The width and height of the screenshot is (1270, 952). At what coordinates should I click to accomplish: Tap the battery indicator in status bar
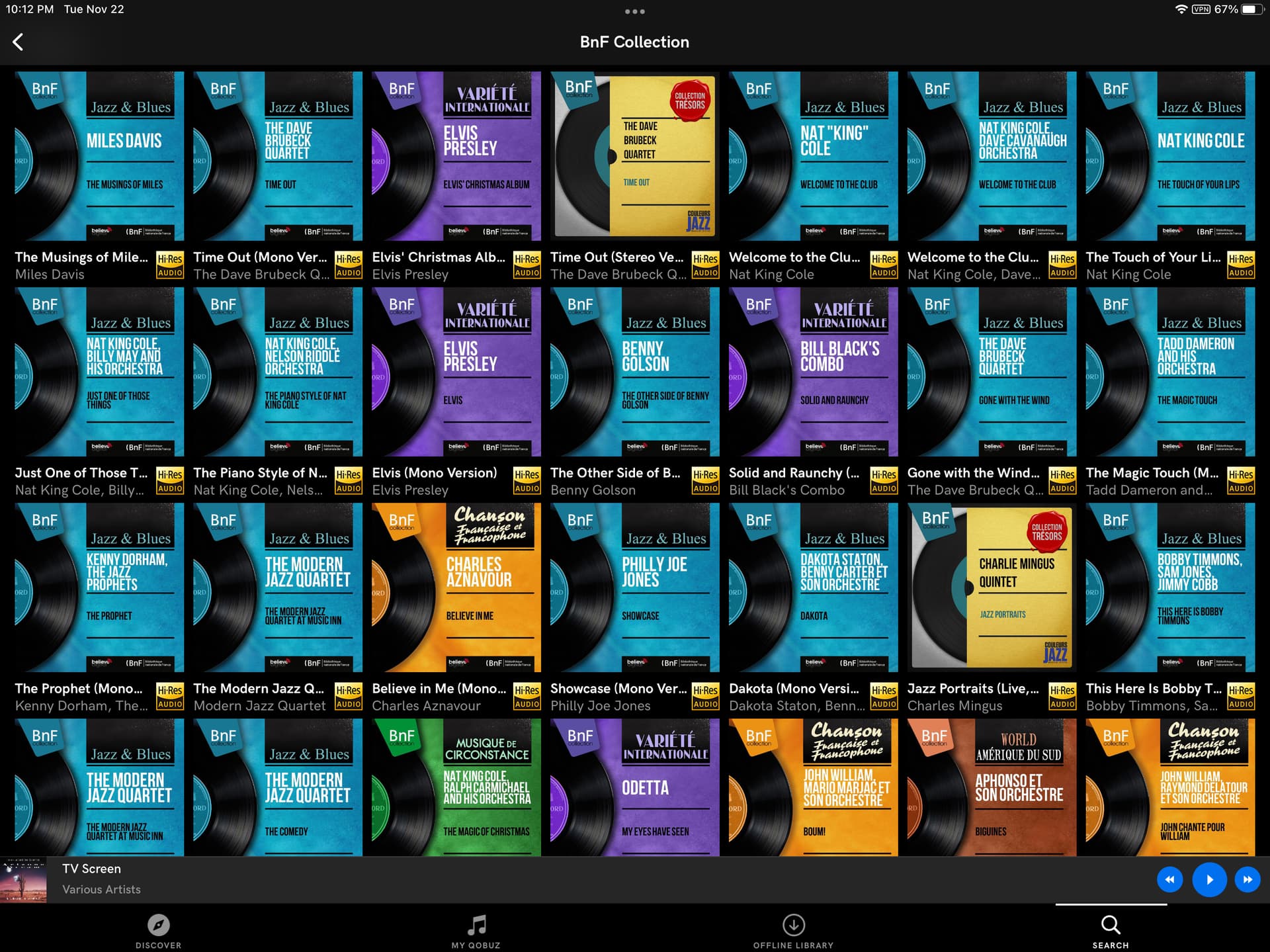tap(1252, 9)
